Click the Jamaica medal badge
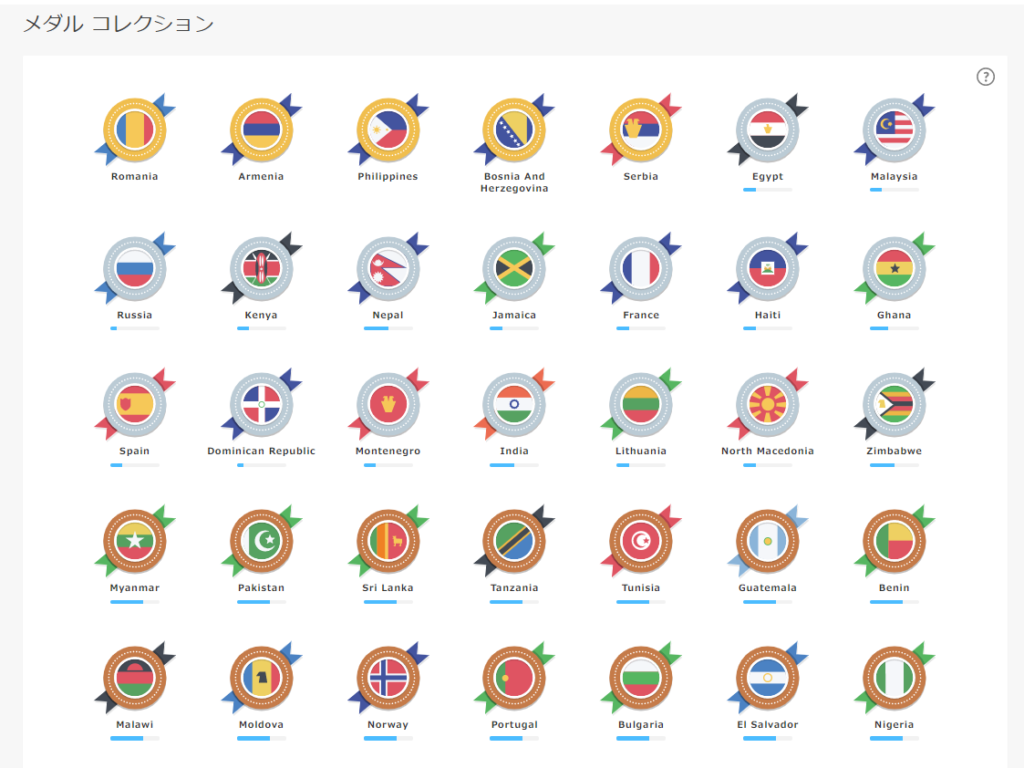1024x768 pixels. coord(514,268)
